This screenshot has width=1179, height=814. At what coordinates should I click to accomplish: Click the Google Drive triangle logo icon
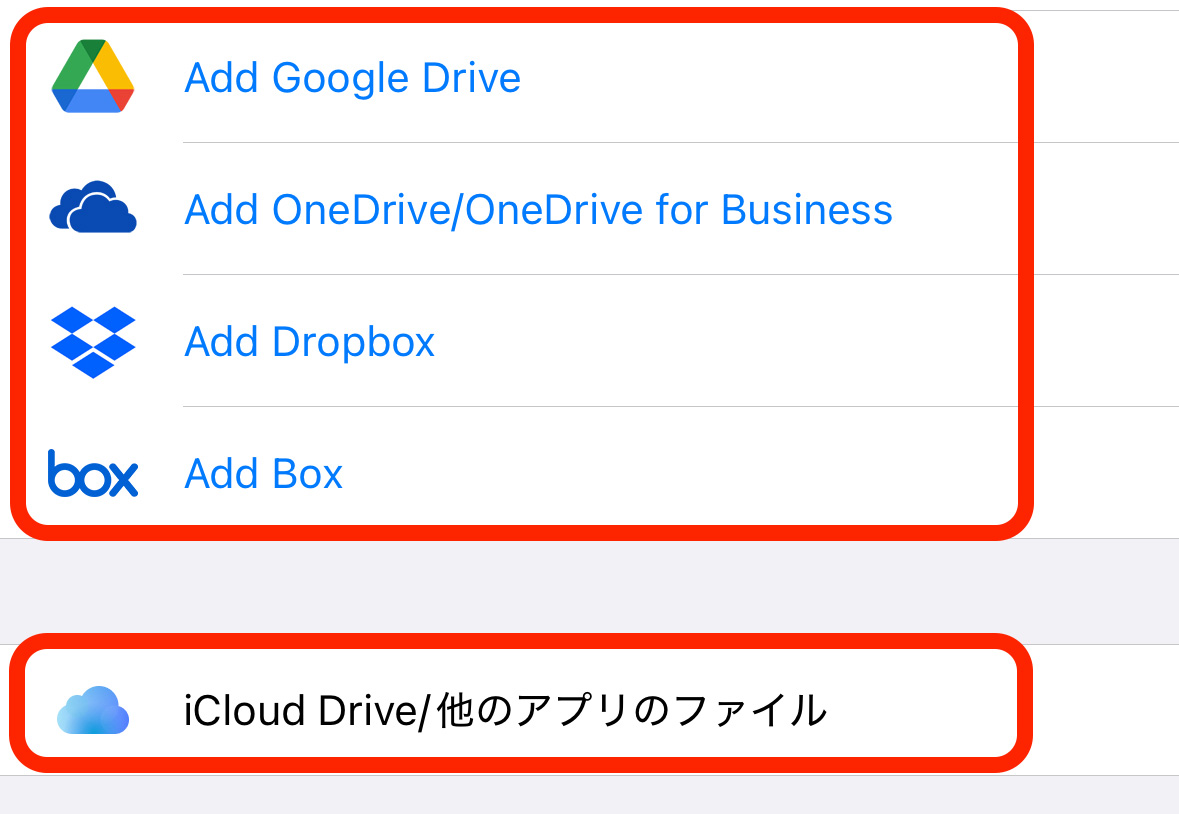[93, 77]
